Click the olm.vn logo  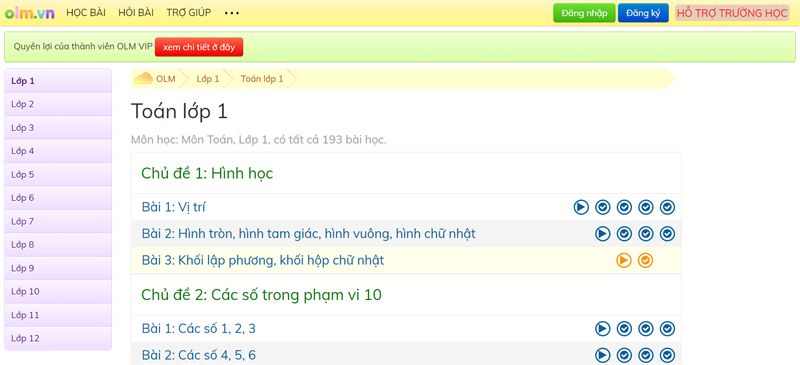tap(30, 13)
